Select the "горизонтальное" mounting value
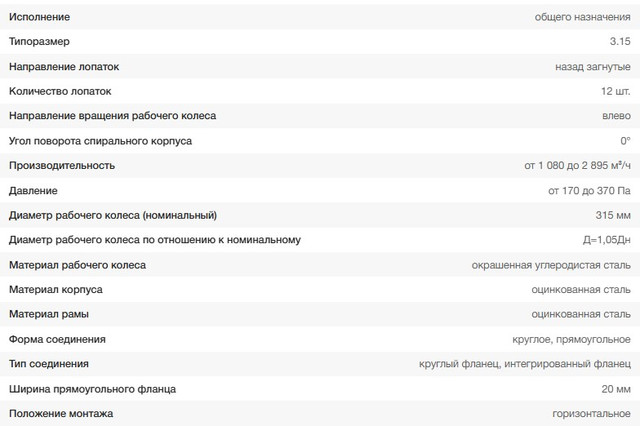The image size is (640, 426). coord(591,414)
